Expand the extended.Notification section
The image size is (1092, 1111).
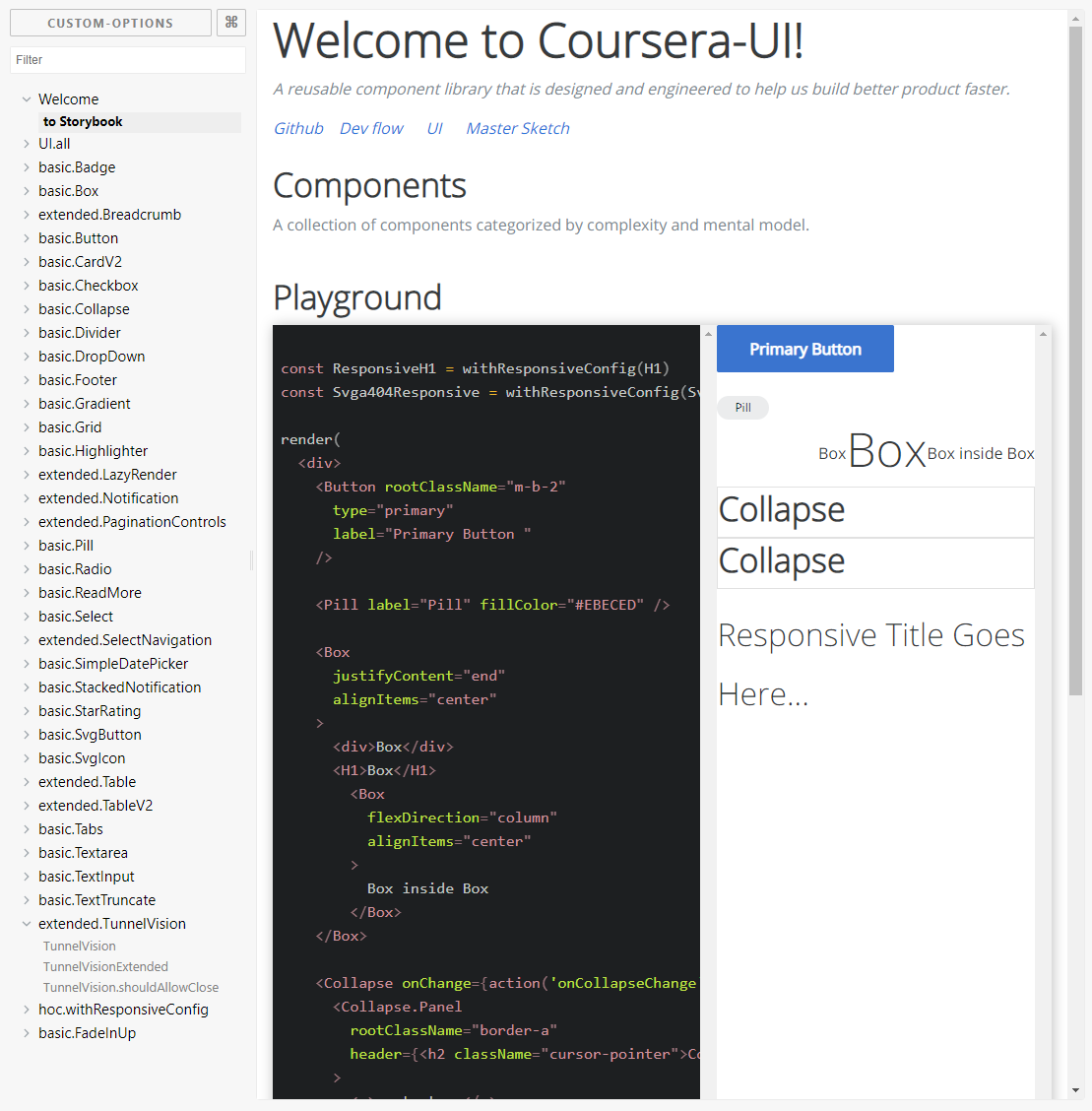point(108,498)
